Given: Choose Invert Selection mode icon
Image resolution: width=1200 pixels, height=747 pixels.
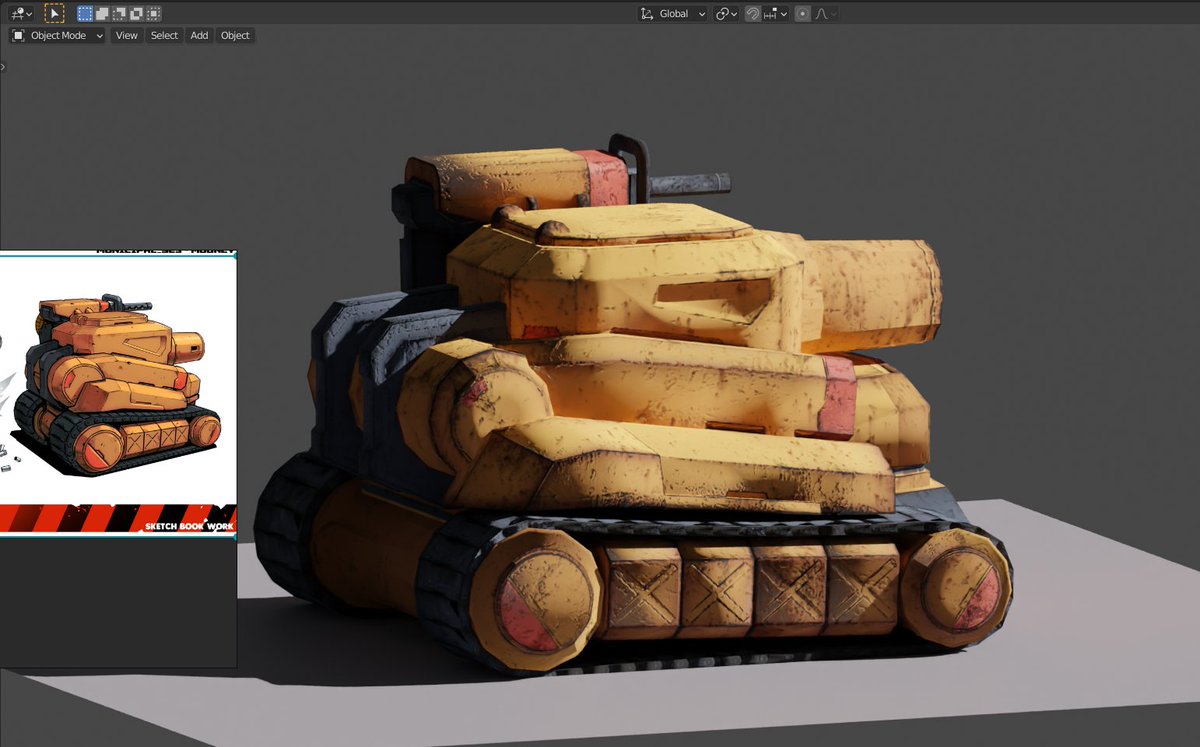Looking at the screenshot, I should 136,14.
